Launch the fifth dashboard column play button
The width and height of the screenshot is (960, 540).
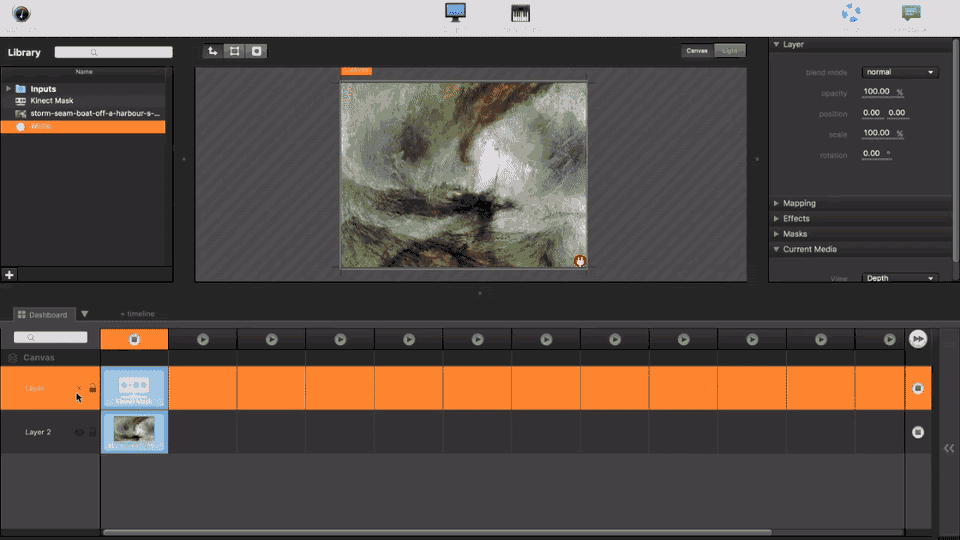[x=409, y=339]
